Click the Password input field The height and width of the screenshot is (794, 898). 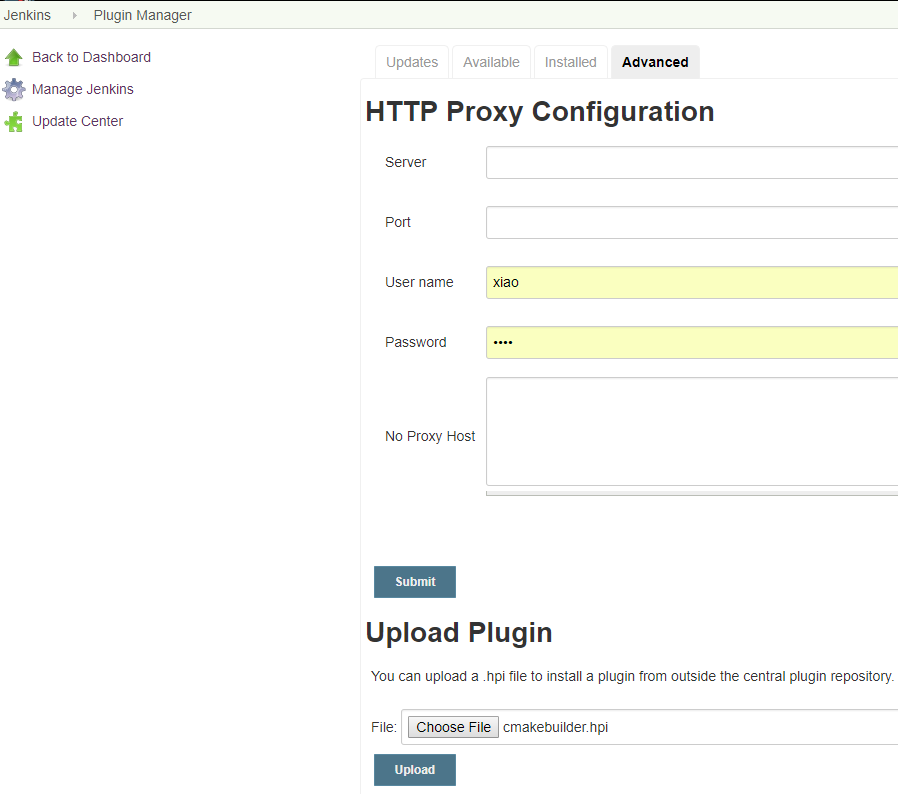click(x=690, y=342)
